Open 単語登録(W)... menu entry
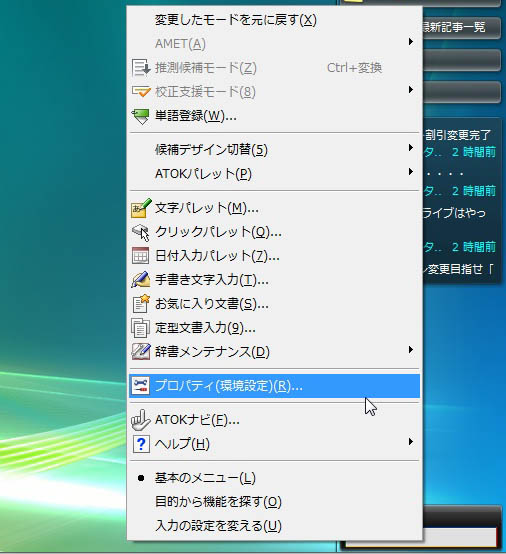This screenshot has height=554, width=506. [x=274, y=116]
